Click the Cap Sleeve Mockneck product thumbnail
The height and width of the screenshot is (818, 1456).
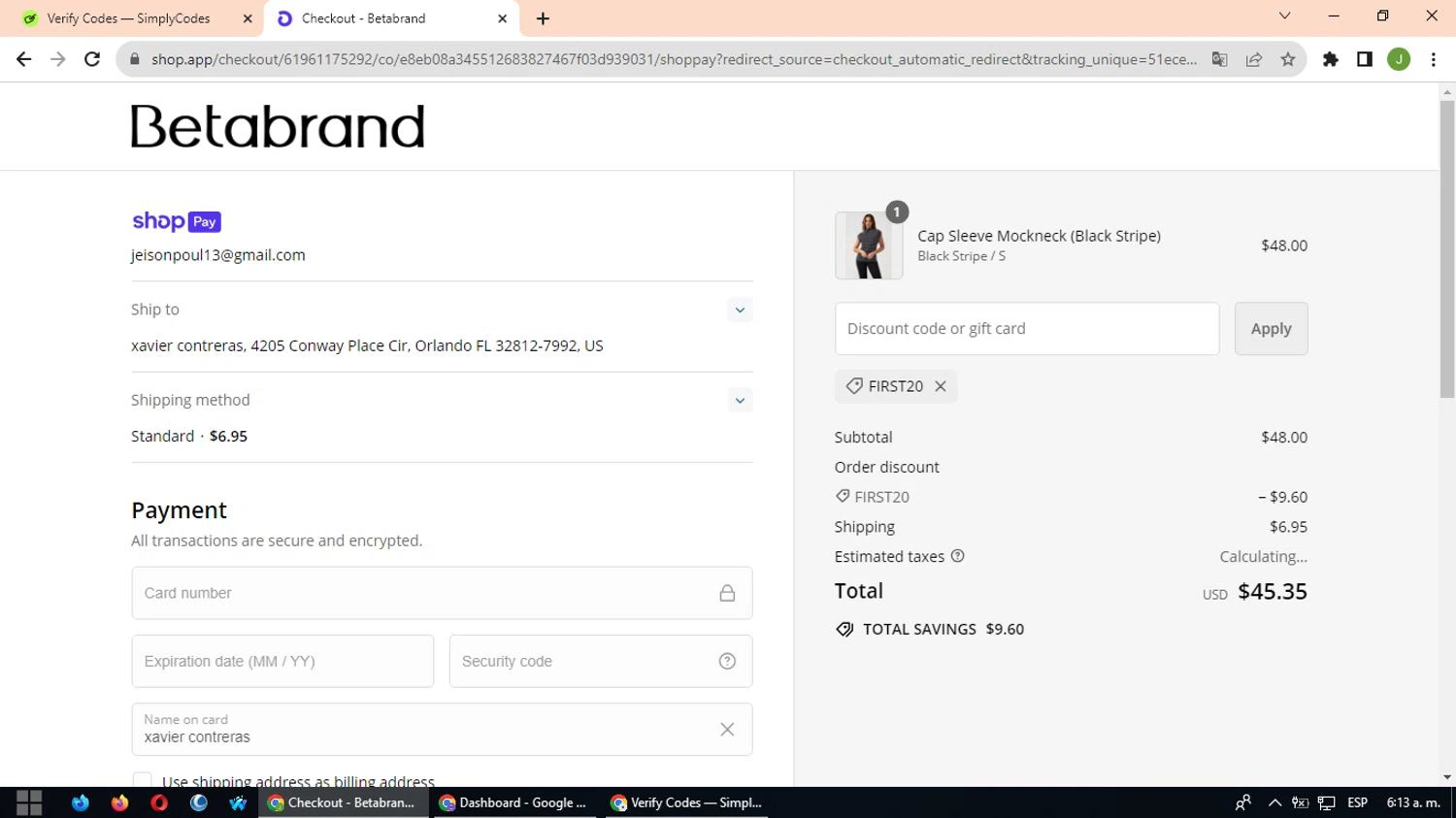click(x=869, y=245)
